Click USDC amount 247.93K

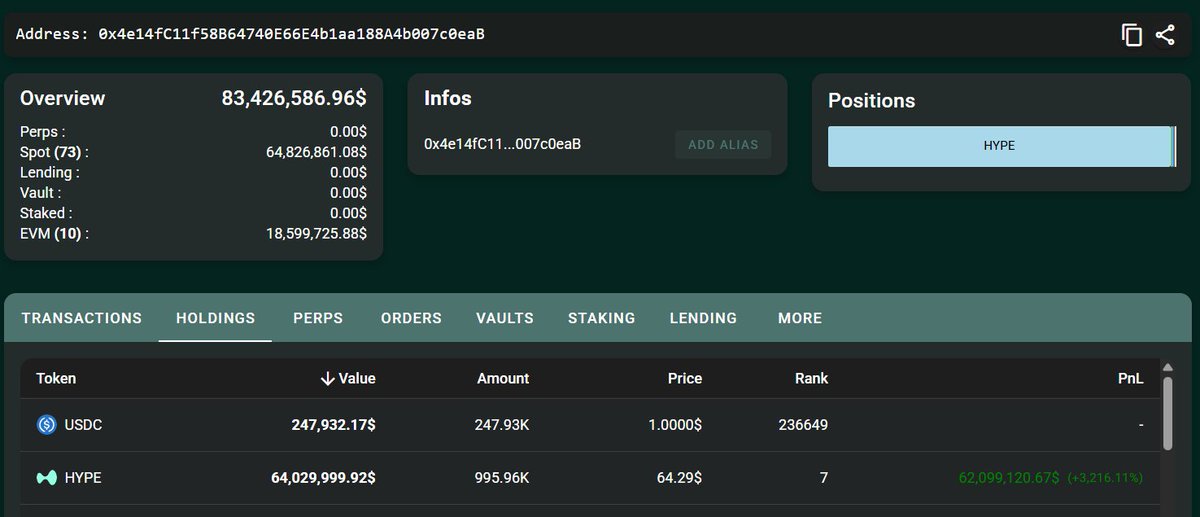click(502, 425)
